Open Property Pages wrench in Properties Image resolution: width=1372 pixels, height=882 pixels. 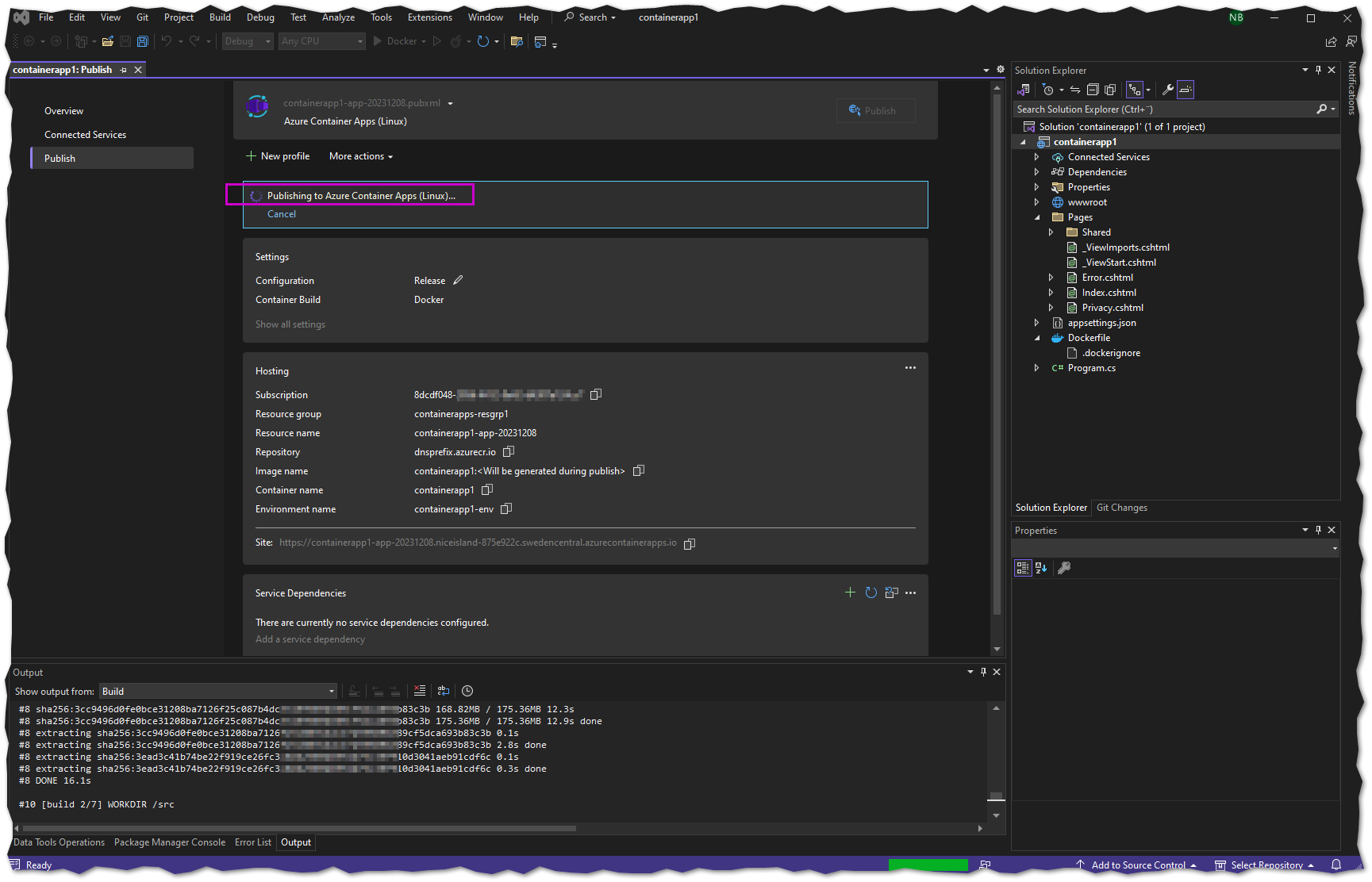(1064, 568)
